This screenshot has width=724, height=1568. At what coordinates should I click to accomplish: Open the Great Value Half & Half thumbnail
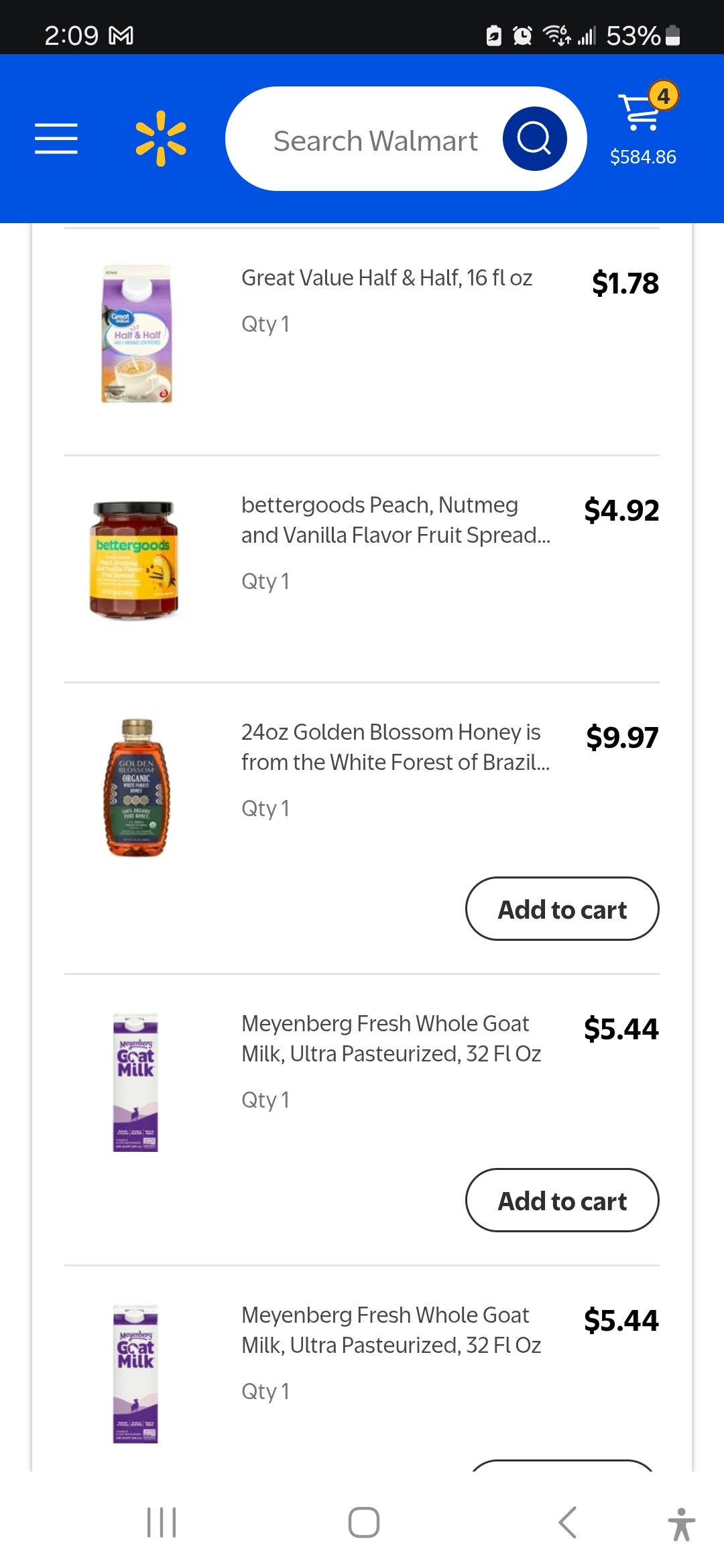(x=137, y=334)
